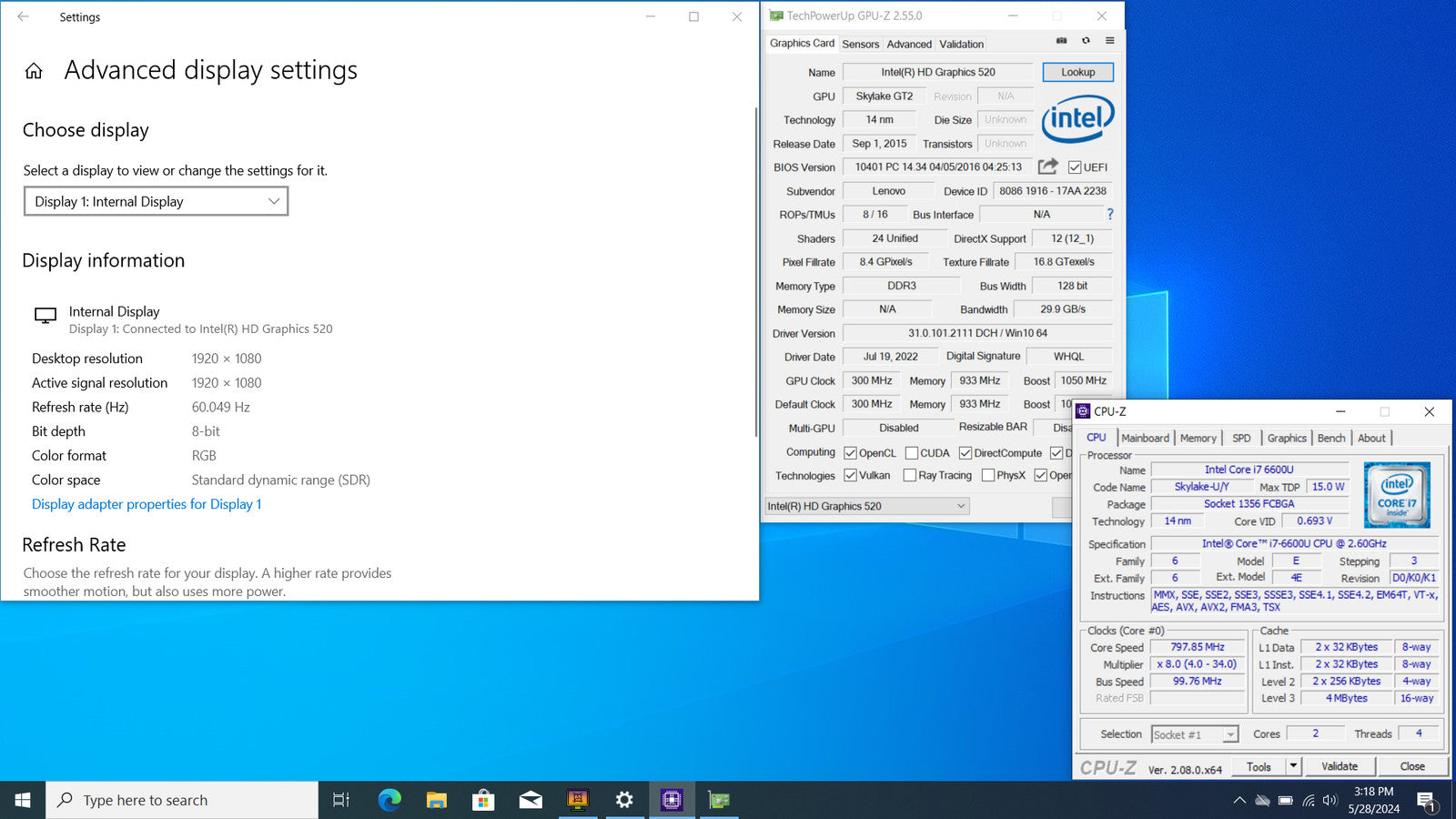Image resolution: width=1456 pixels, height=819 pixels.
Task: Click the Settings gear icon on the taskbar
Action: point(624,800)
